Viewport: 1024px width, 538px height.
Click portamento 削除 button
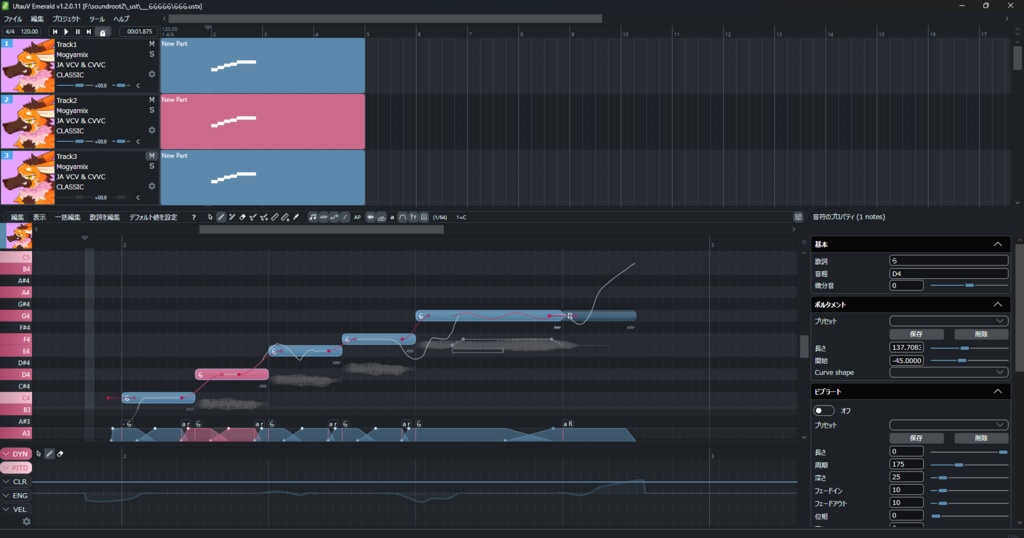click(981, 334)
